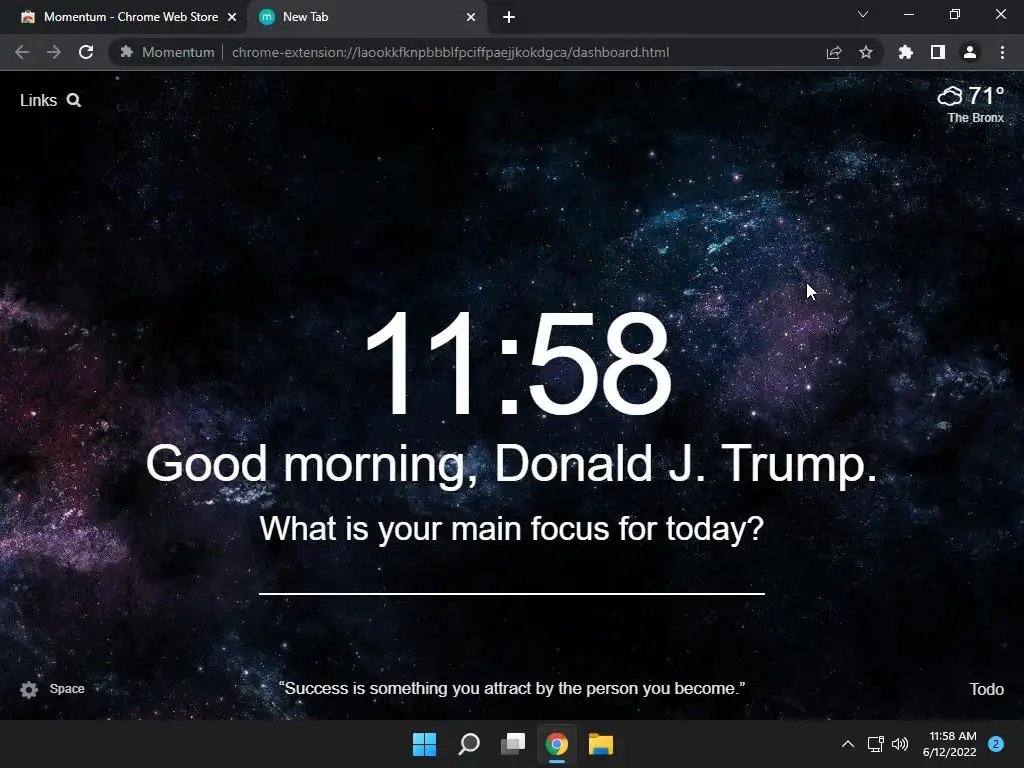Click the Success quote text

coord(512,688)
